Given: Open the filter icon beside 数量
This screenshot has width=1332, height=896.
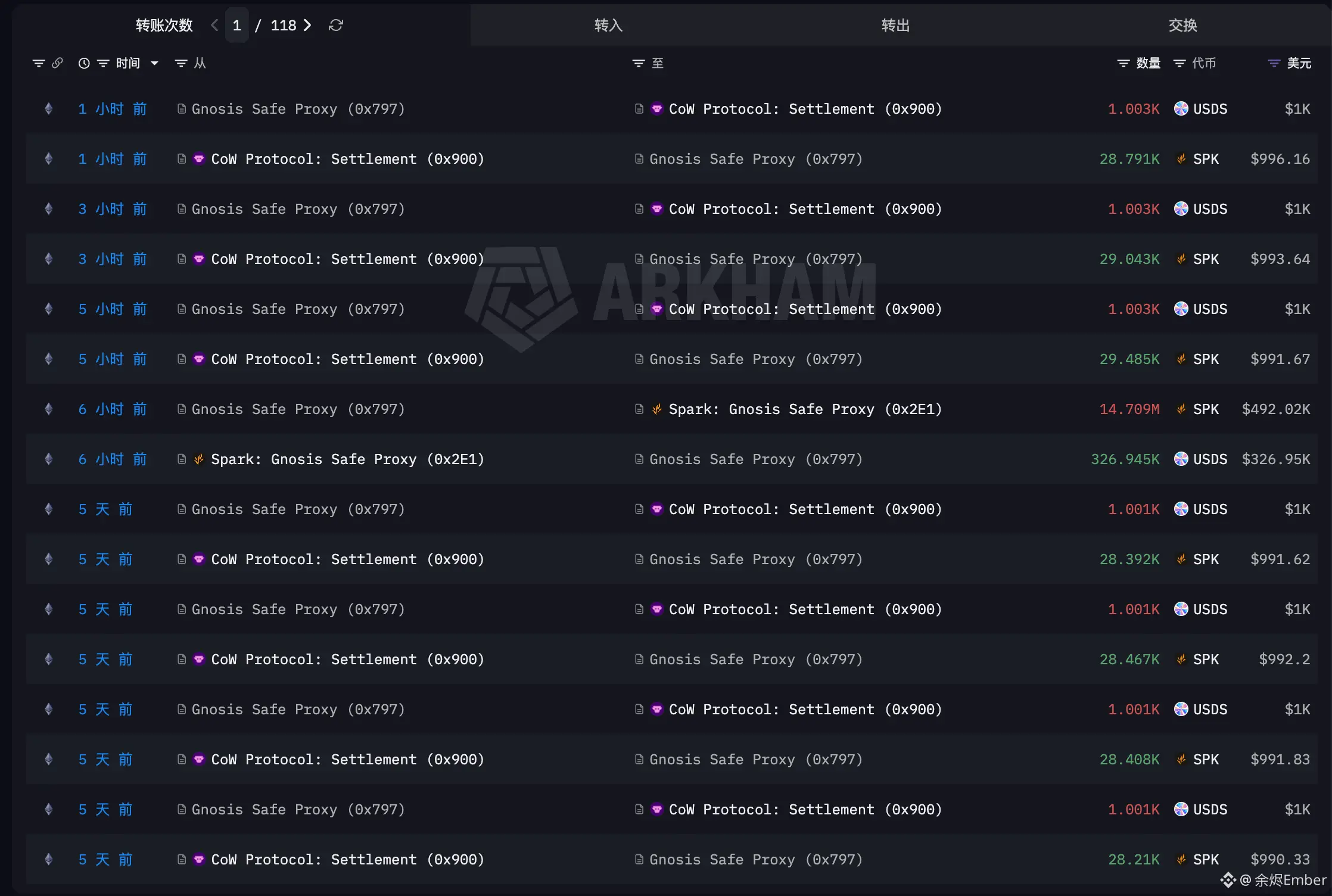Looking at the screenshot, I should [x=1124, y=63].
